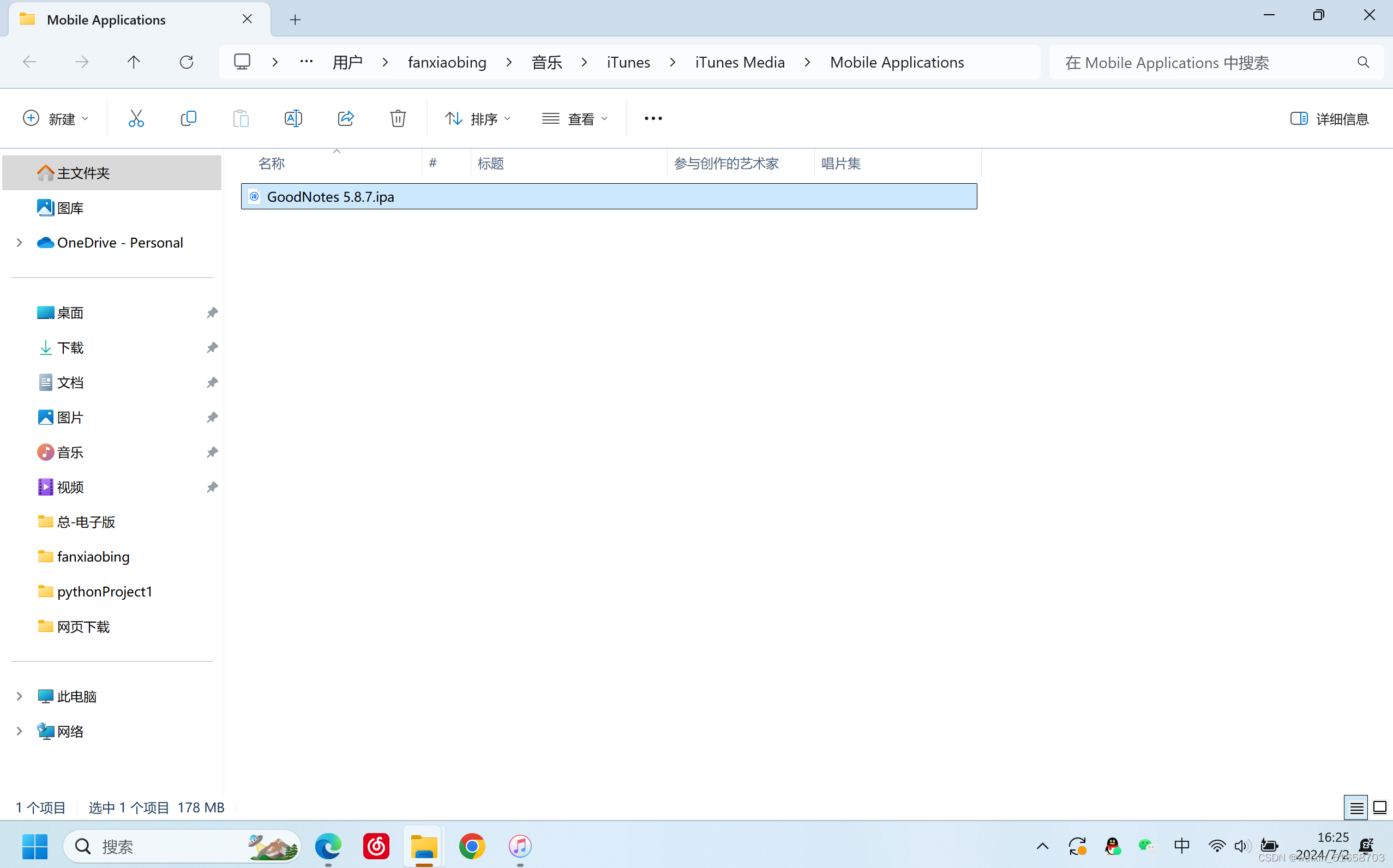The width and height of the screenshot is (1393, 868).
Task: Navigate to iTunes Media breadcrumb
Action: [x=740, y=62]
